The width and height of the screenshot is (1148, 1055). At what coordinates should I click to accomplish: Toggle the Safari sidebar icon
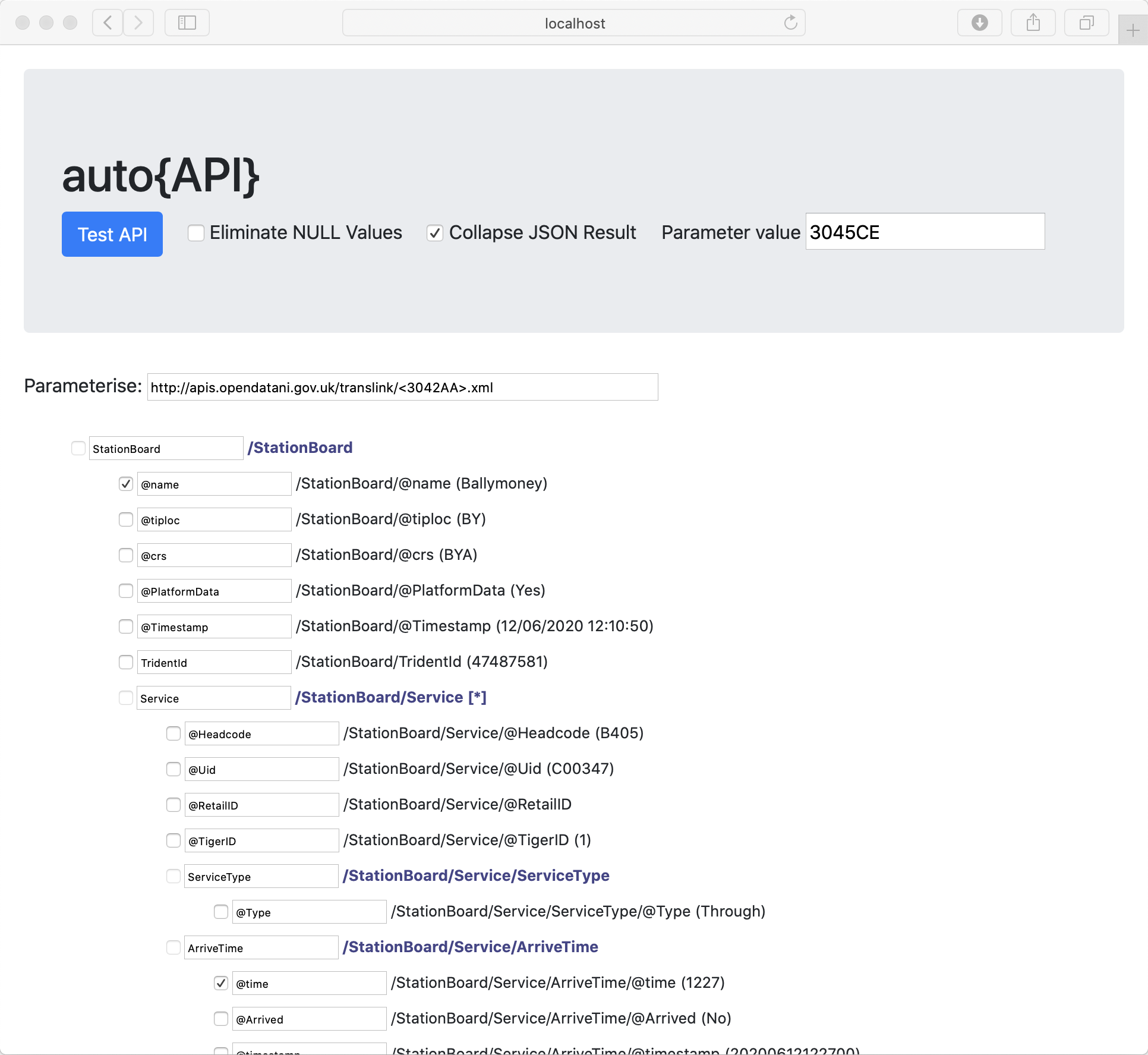(x=187, y=23)
